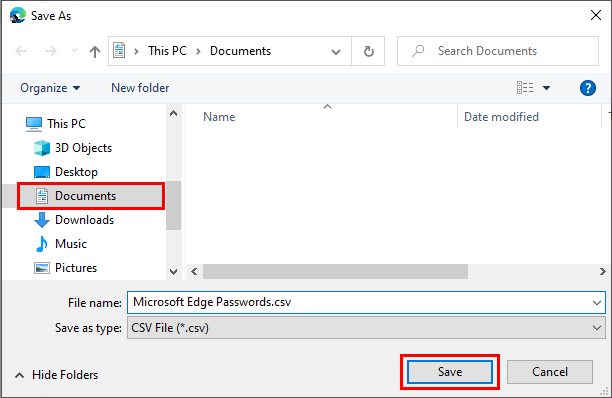Open Desktop in the sidebar
Screen dimensions: 612x398
pyautogui.click(x=76, y=172)
